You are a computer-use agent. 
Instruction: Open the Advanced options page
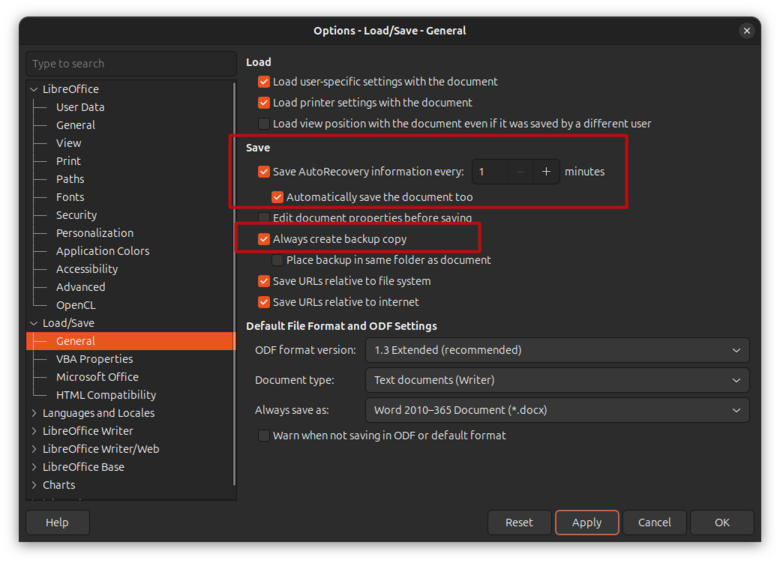pyautogui.click(x=81, y=287)
